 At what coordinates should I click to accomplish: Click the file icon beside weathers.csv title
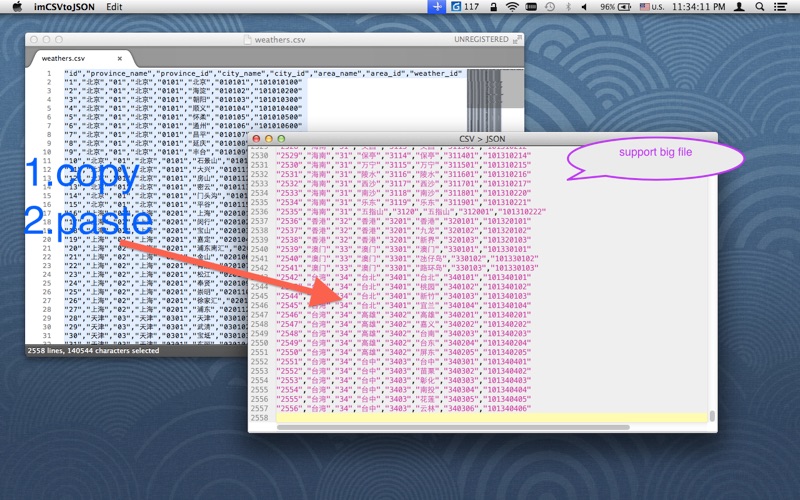click(x=247, y=39)
